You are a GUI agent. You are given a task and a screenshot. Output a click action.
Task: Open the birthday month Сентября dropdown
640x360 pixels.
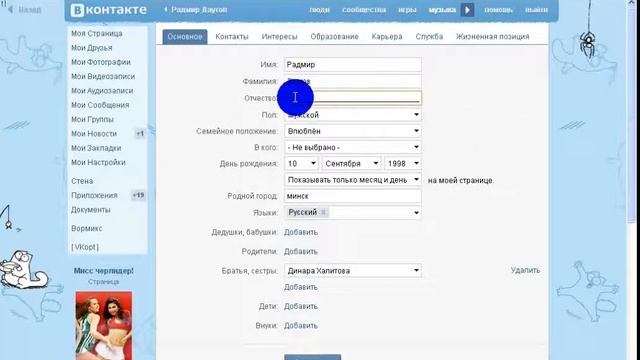coord(351,164)
